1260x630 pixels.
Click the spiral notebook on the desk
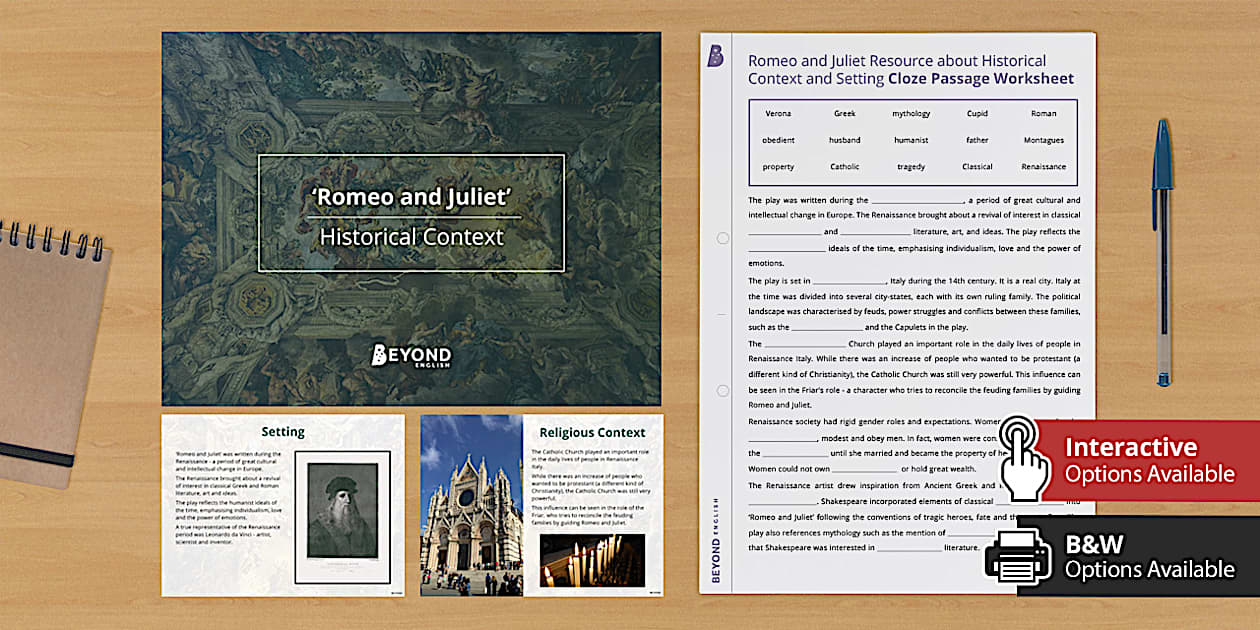(50, 350)
